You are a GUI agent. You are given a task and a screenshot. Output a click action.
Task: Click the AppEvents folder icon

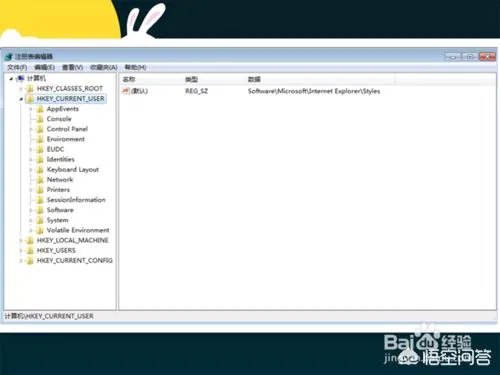point(40,109)
